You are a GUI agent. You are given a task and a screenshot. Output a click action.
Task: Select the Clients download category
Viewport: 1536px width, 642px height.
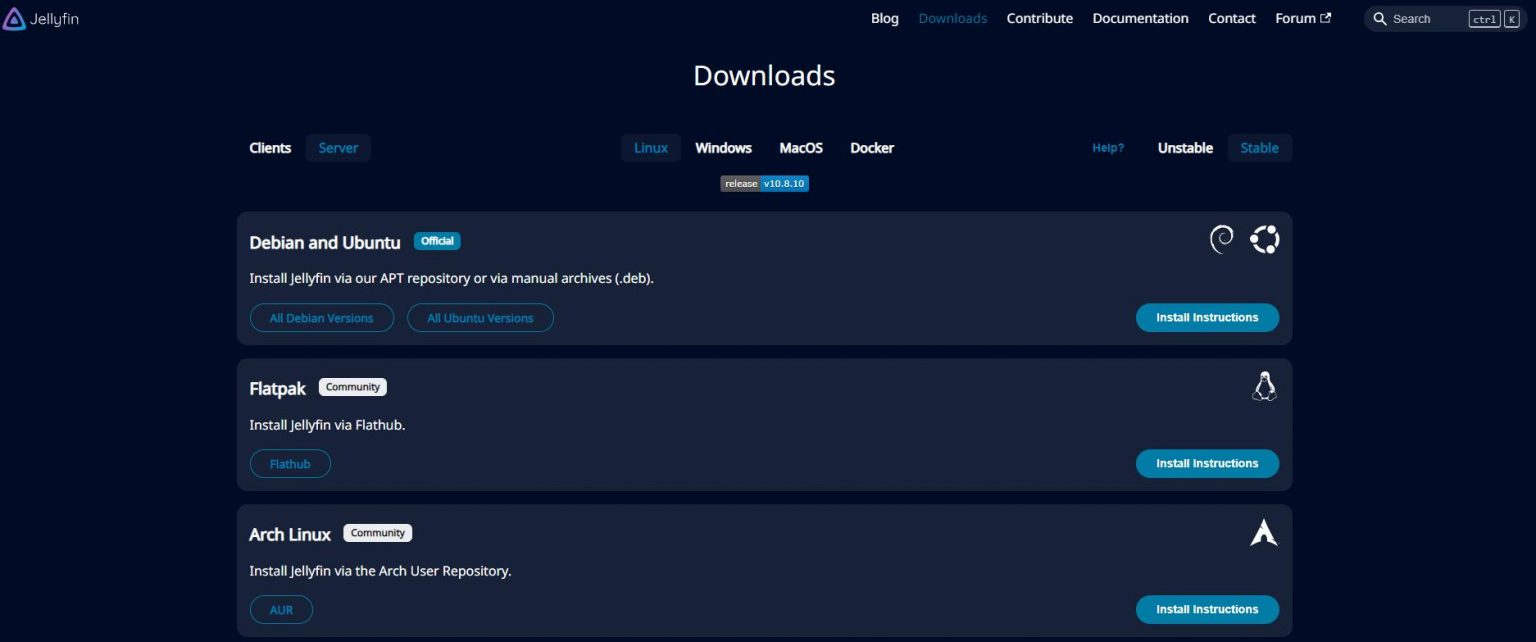tap(270, 147)
